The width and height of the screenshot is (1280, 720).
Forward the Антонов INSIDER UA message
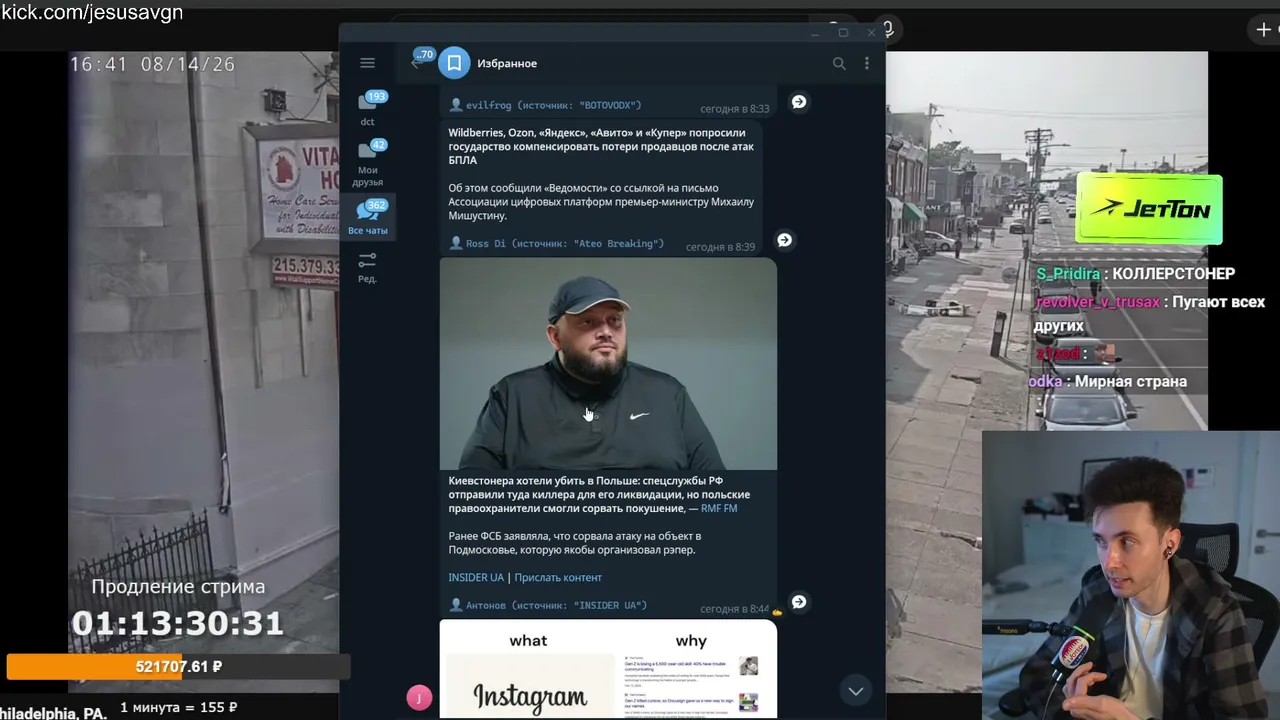799,602
